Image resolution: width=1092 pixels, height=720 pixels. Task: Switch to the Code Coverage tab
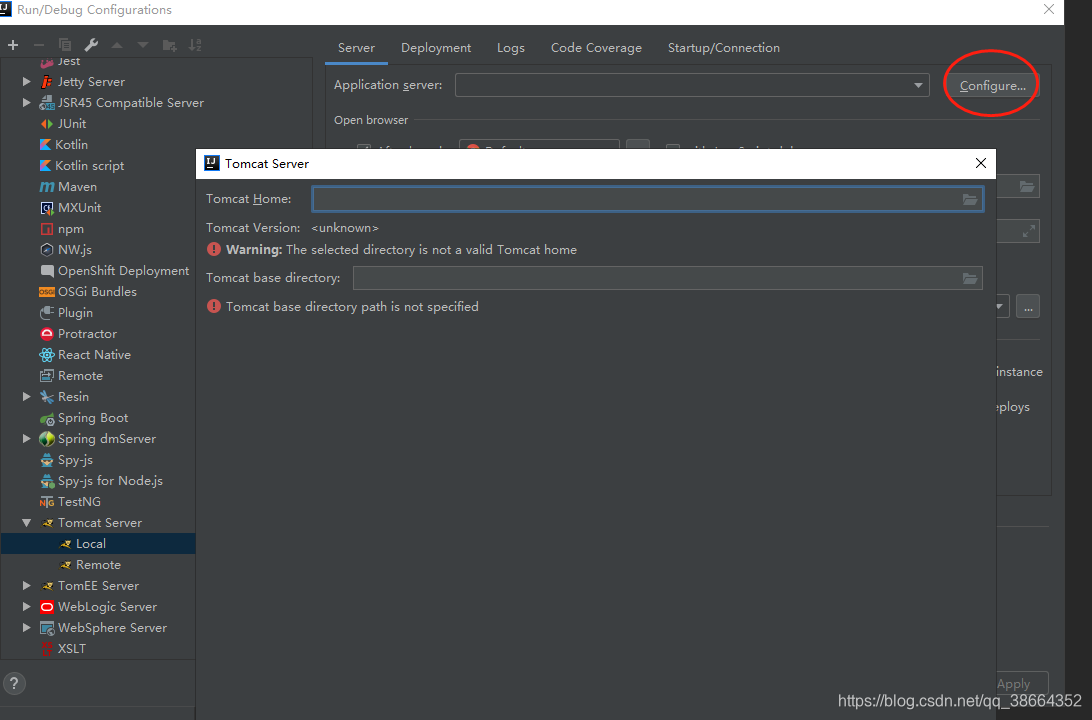596,48
